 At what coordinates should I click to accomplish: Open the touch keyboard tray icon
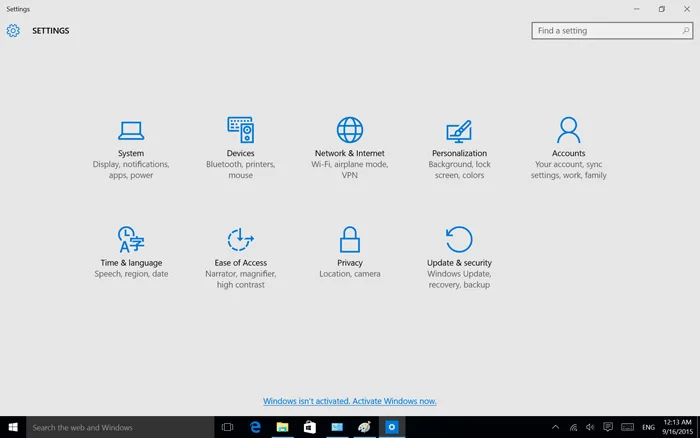coord(627,427)
